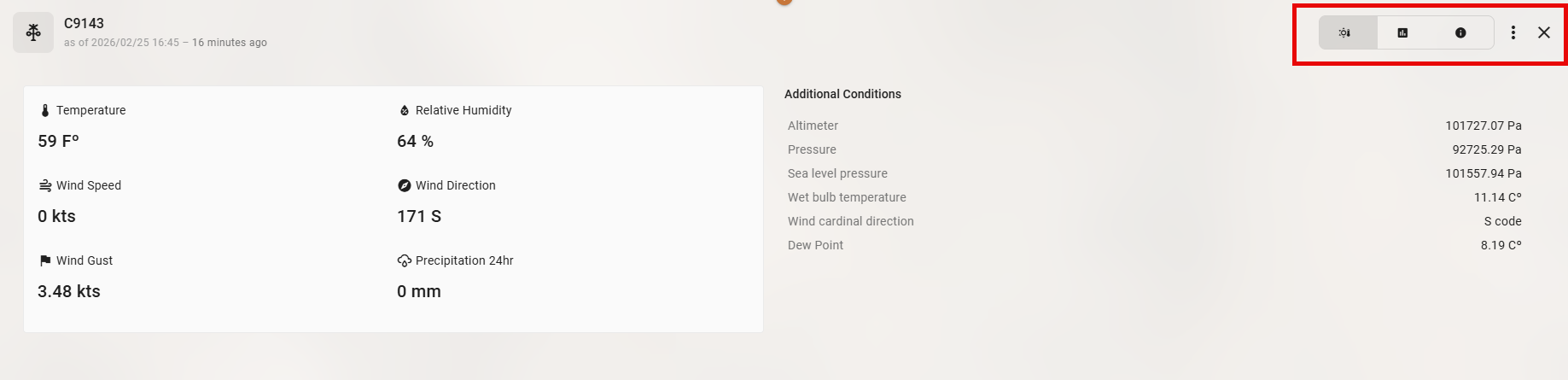Viewport: 1568px width, 380px height.
Task: Click the humidity droplet icon
Action: click(x=405, y=111)
